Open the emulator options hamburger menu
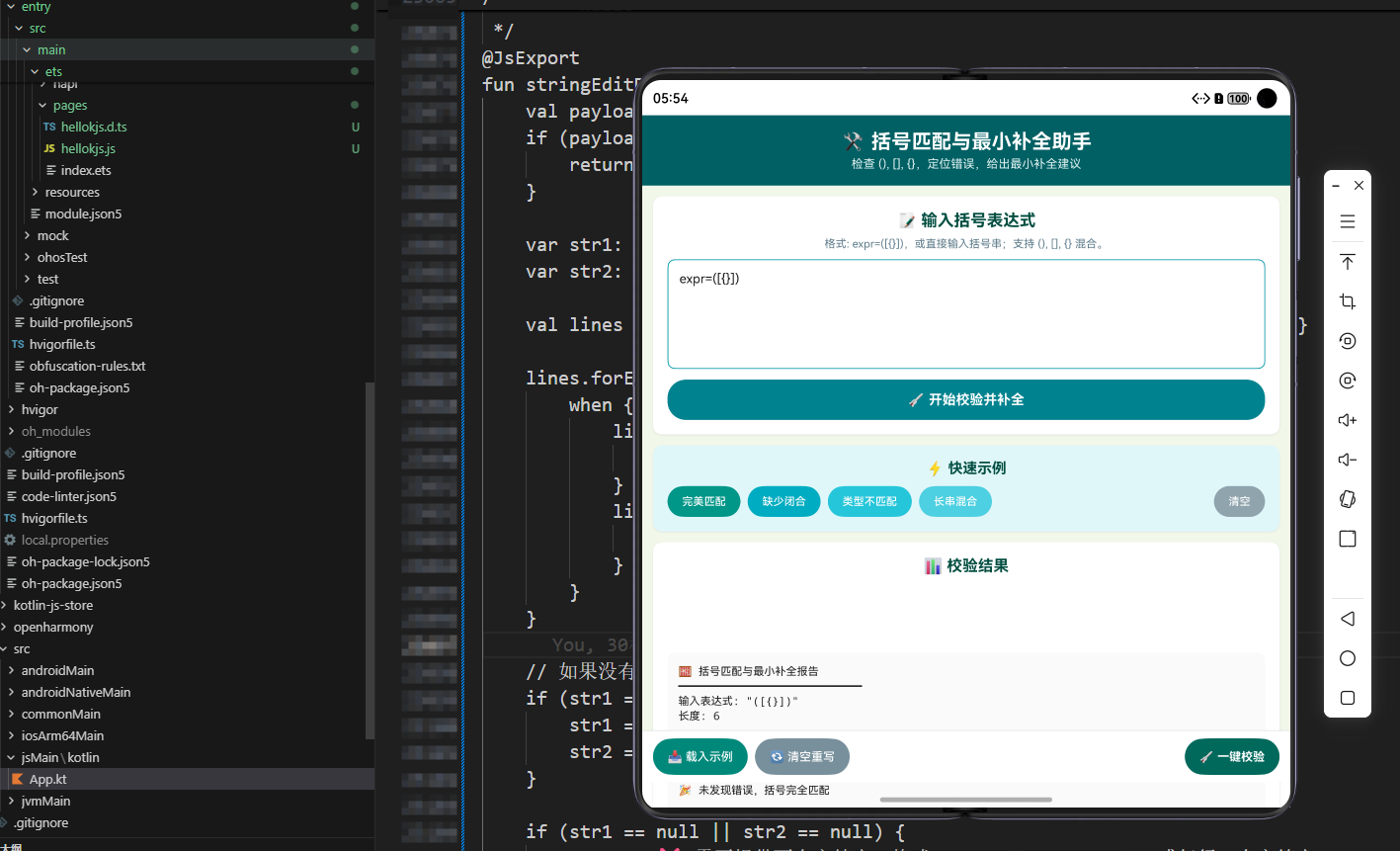1400x851 pixels. [1347, 221]
